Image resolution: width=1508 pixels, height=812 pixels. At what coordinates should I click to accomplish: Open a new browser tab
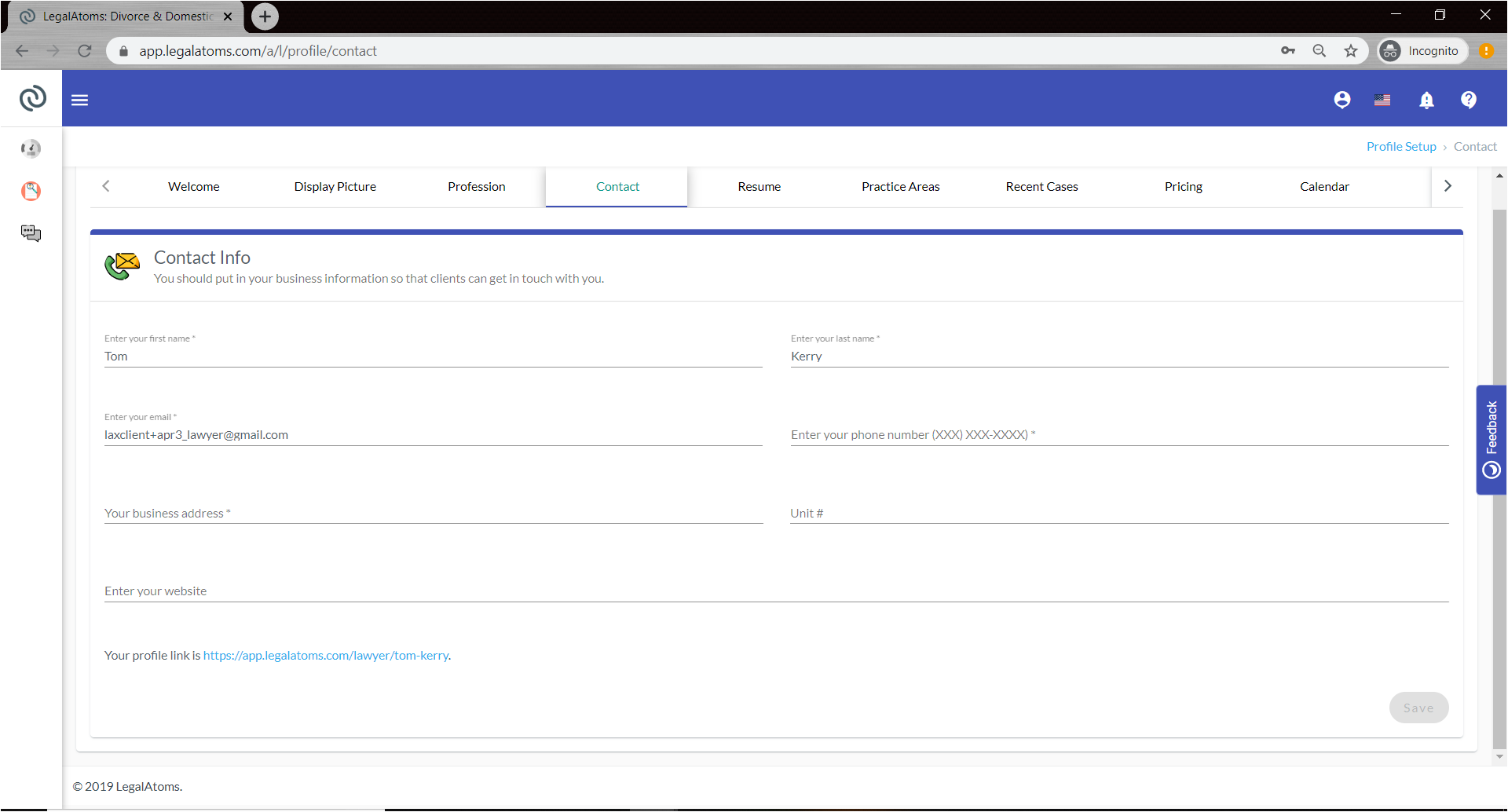coord(265,16)
